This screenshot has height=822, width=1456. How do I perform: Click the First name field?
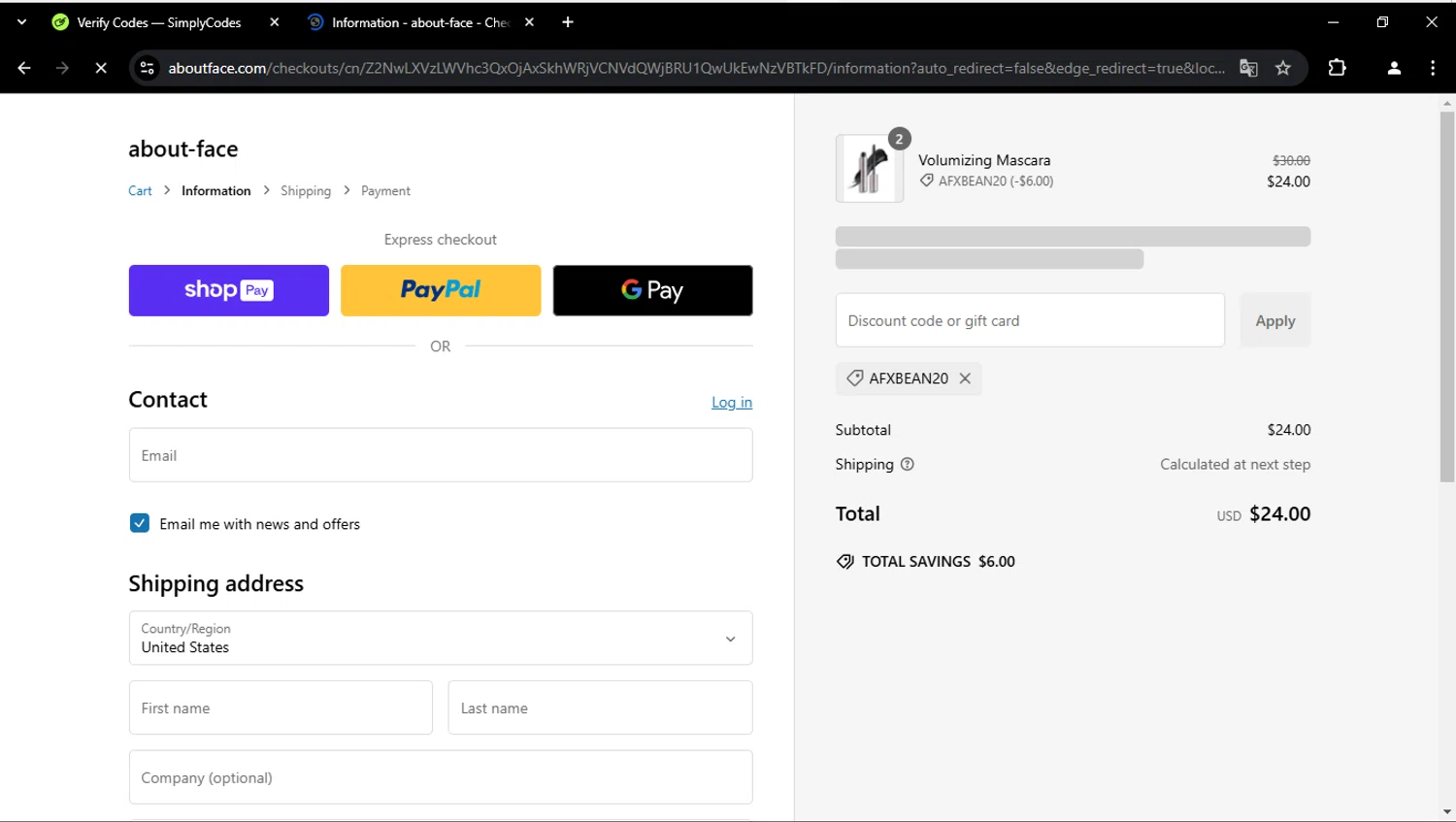click(x=281, y=707)
